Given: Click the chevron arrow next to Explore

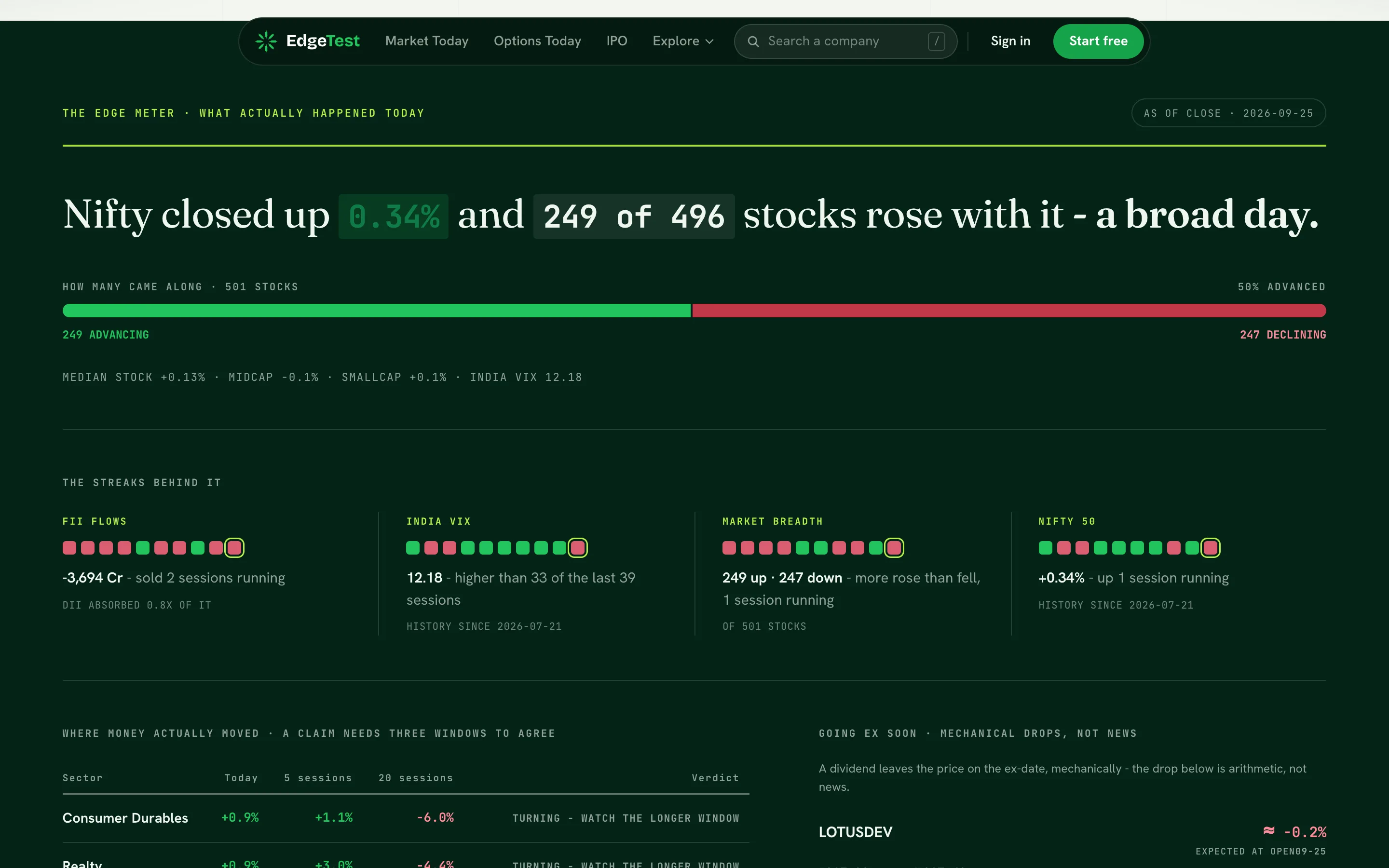Looking at the screenshot, I should click(709, 42).
